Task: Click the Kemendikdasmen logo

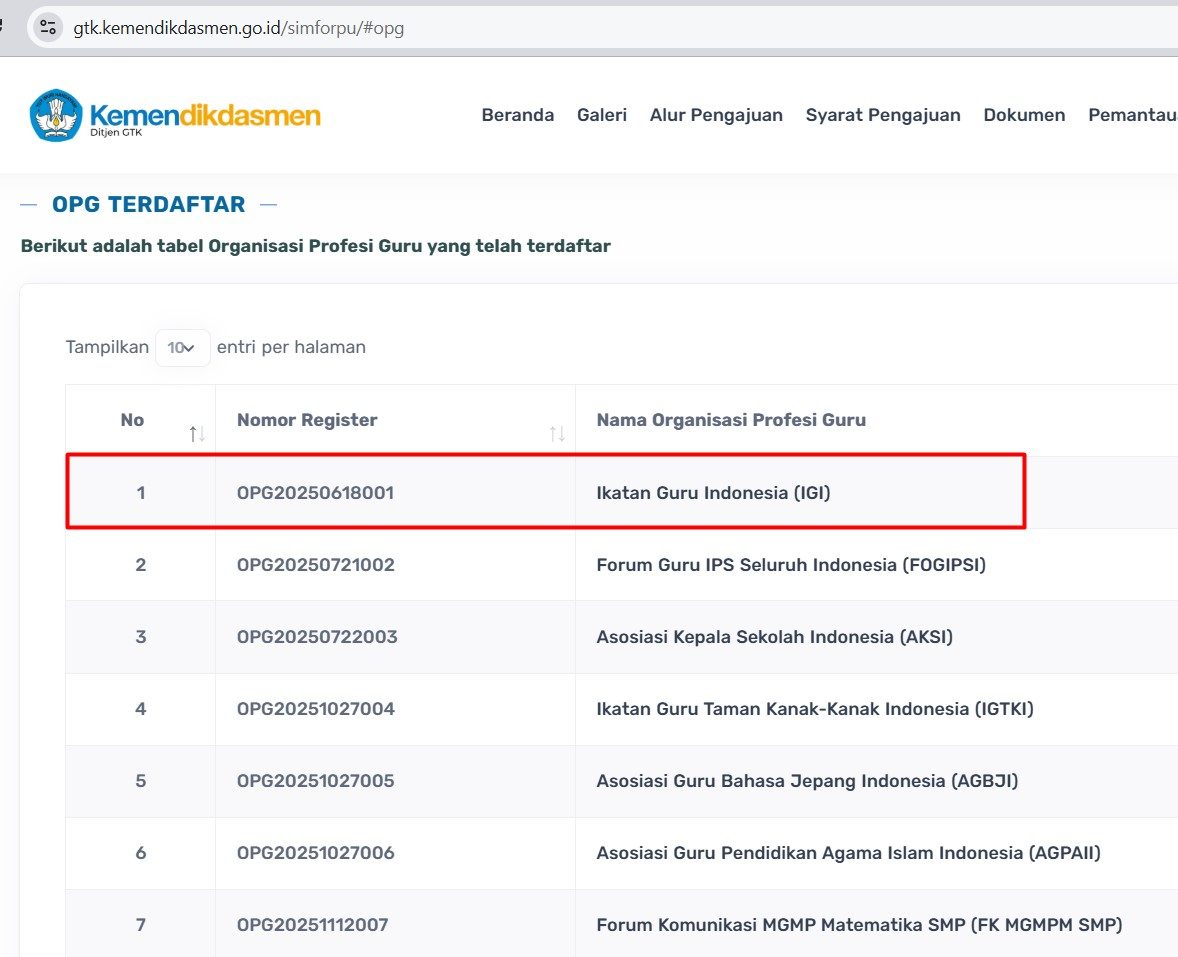Action: (x=175, y=115)
